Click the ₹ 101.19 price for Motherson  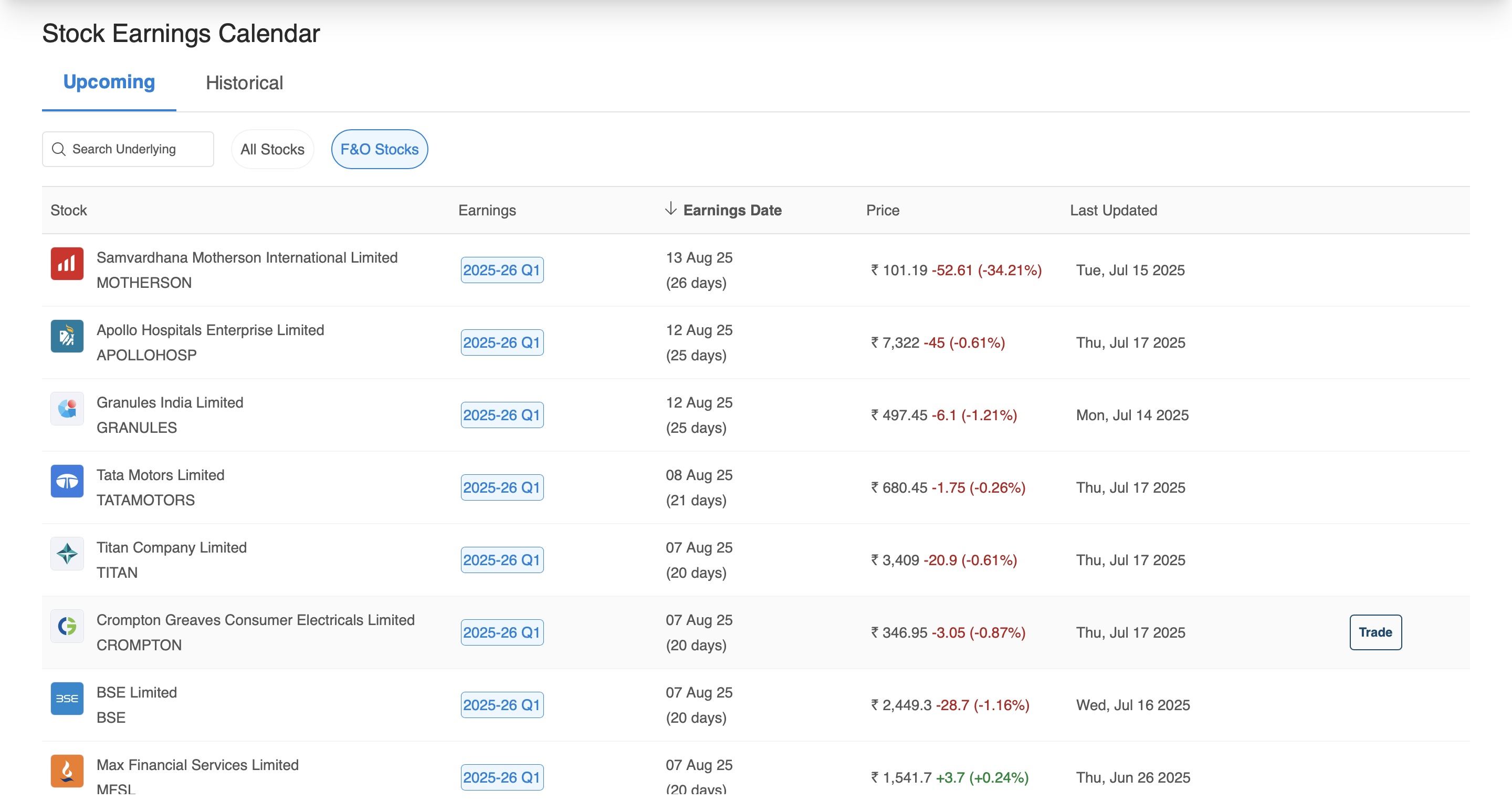[x=899, y=270]
